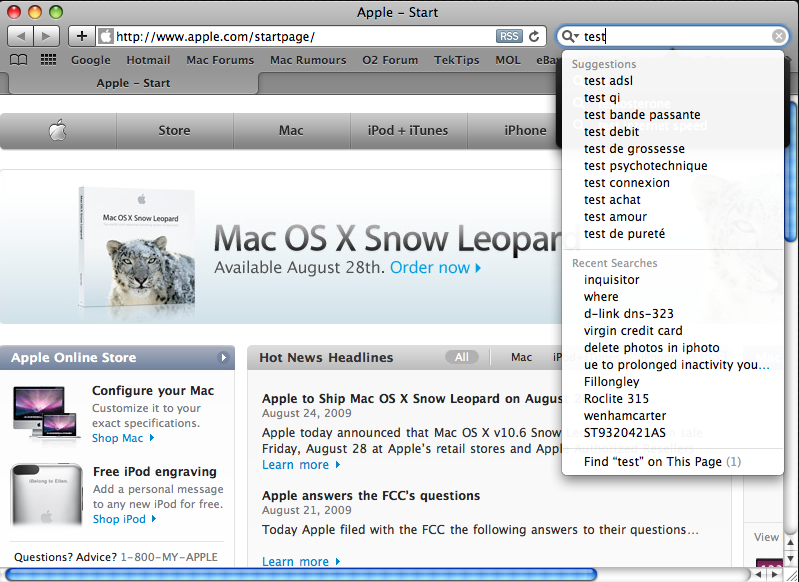Open Learn more under Snow Leopard headline
This screenshot has height=582, width=799.
pos(301,465)
